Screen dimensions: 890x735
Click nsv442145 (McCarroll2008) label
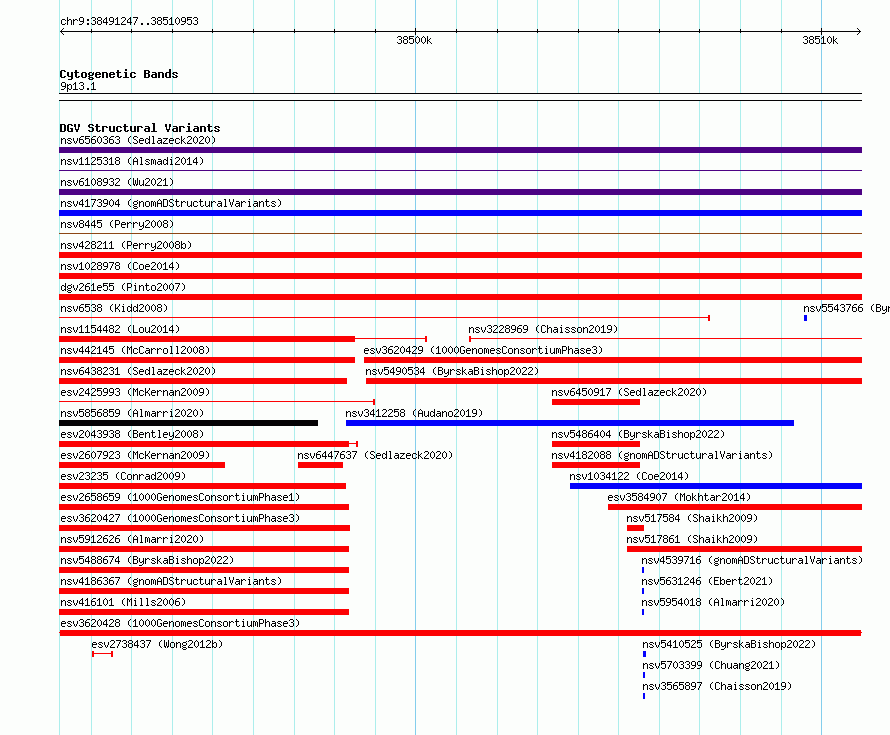[135, 350]
